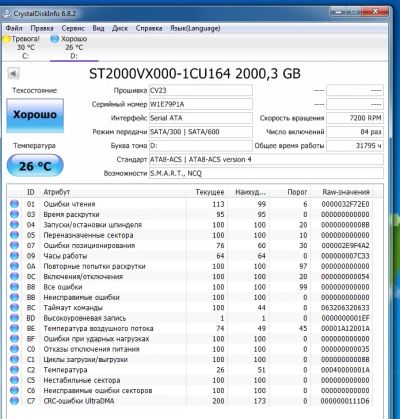
Task: Click the 26 °C temperature button
Action: pyautogui.click(x=35, y=166)
